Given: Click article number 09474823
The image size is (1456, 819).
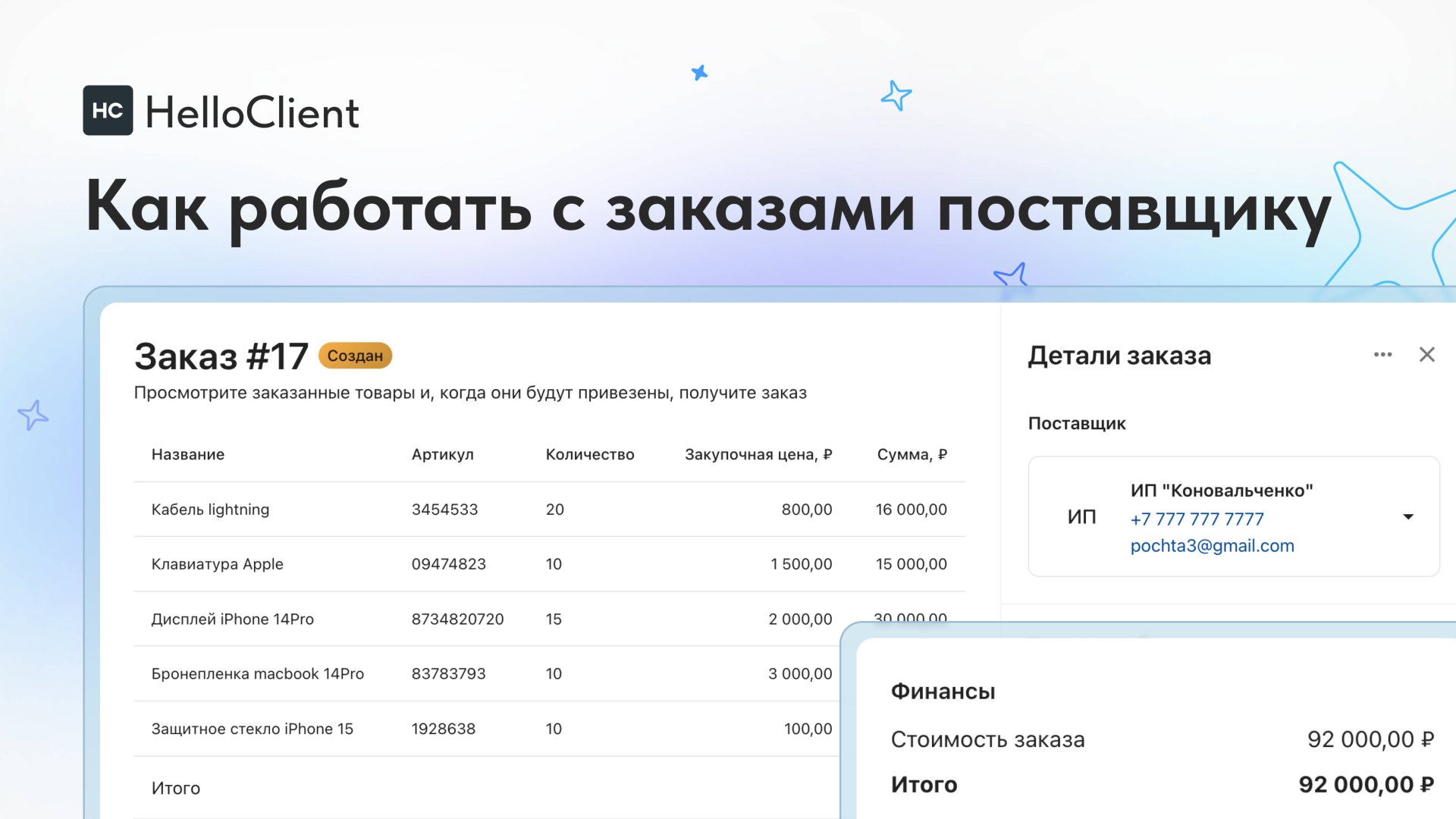Looking at the screenshot, I should [x=448, y=564].
